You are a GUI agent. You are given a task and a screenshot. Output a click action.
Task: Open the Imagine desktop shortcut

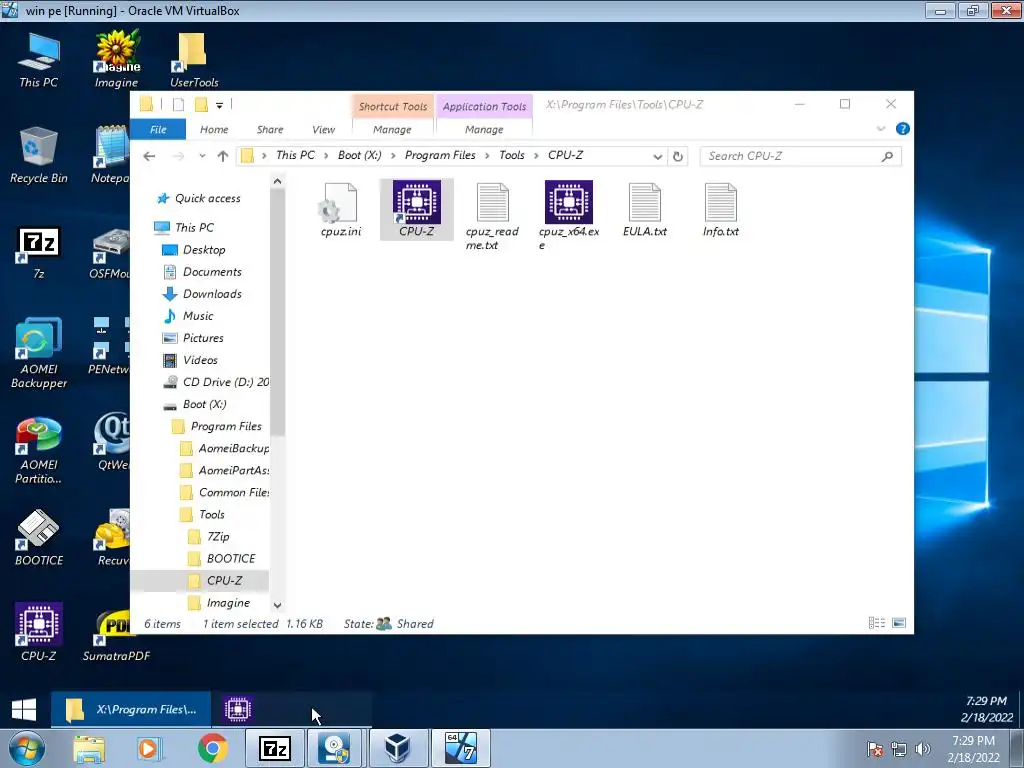[x=116, y=59]
